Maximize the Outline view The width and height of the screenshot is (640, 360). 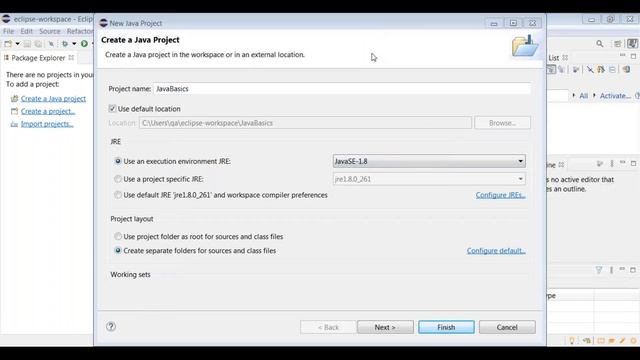point(633,164)
